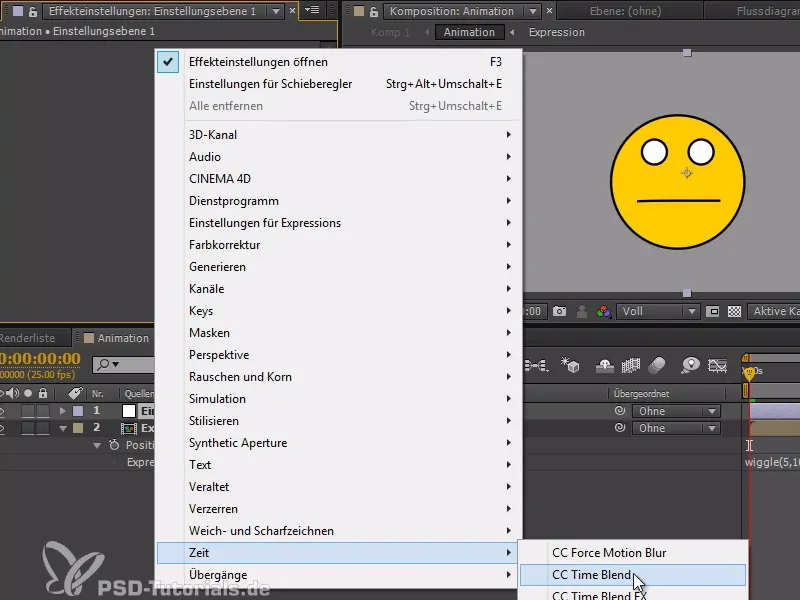
Task: Click the show snapshot person icon
Action: click(x=581, y=311)
